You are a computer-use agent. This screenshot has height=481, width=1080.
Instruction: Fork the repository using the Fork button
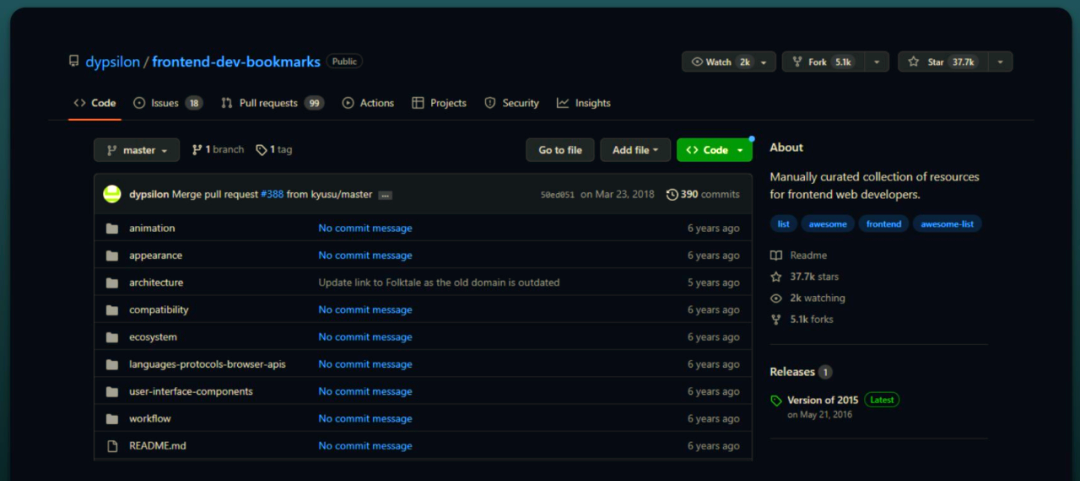point(823,62)
